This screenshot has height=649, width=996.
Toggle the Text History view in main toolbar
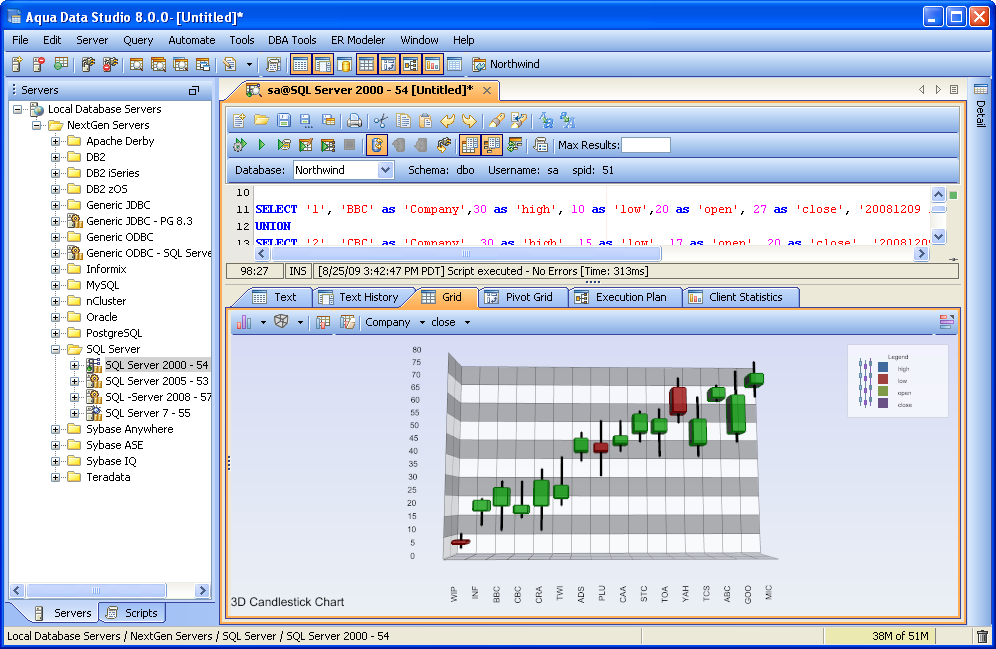tap(323, 64)
